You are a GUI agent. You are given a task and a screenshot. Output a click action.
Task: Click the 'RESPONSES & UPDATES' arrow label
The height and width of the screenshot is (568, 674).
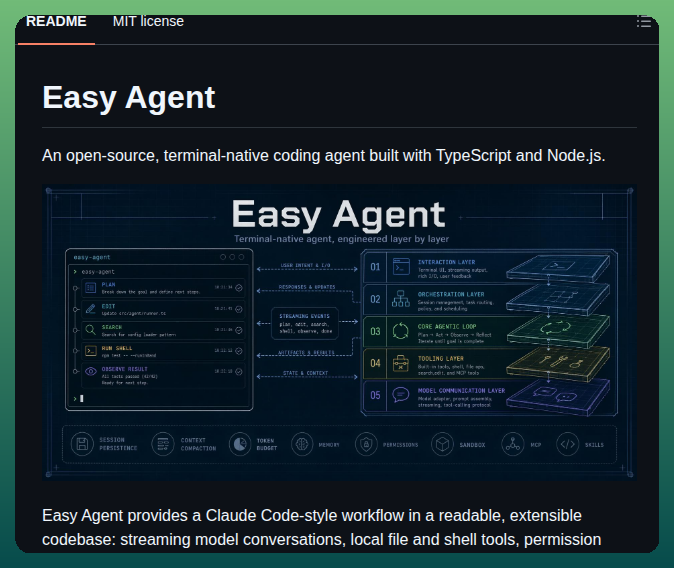307,287
